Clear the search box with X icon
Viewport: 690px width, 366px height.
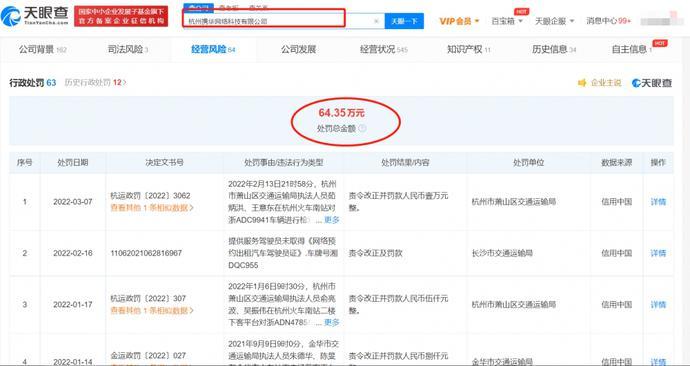(x=376, y=21)
